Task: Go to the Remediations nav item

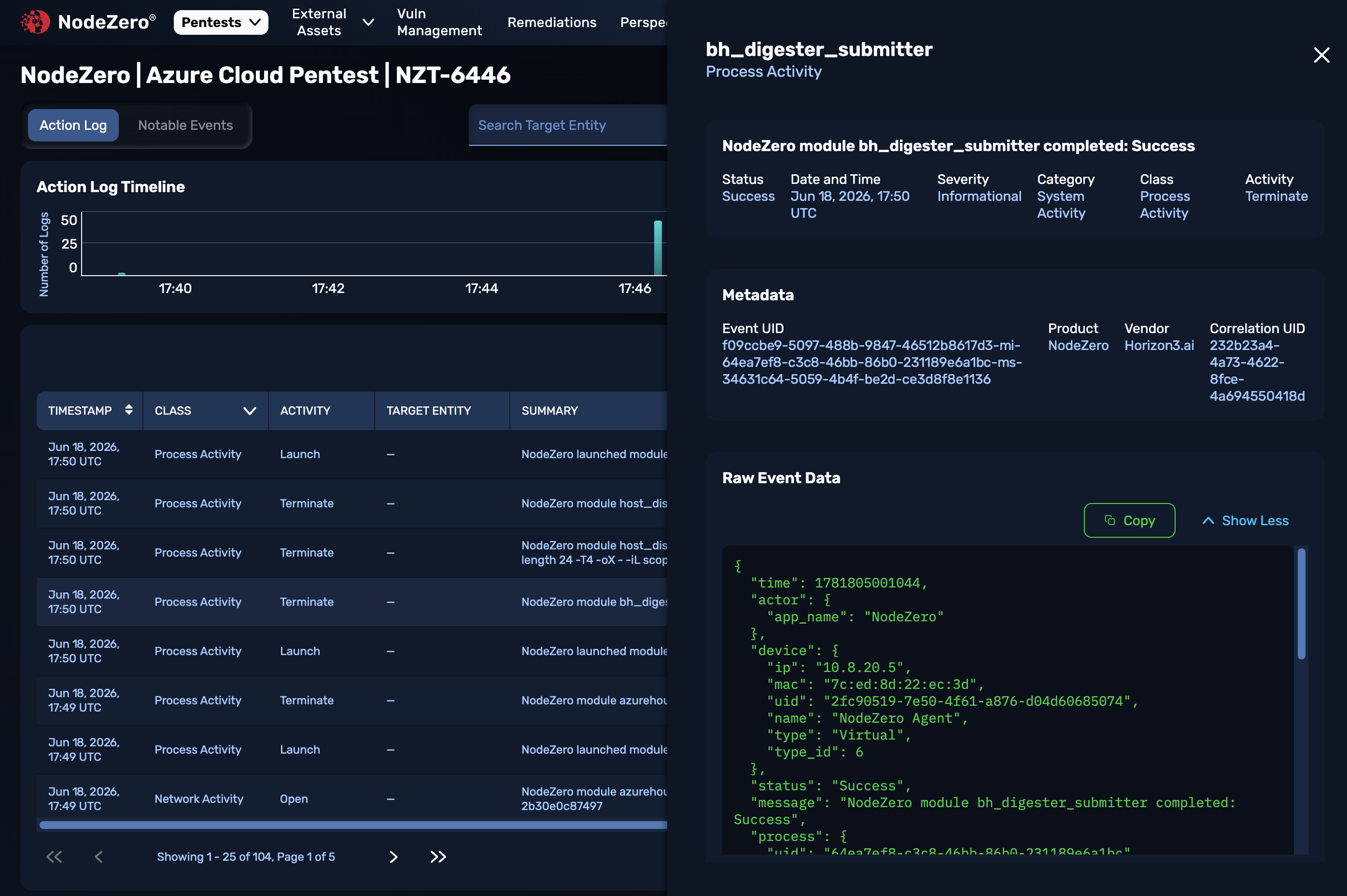Action: [551, 22]
